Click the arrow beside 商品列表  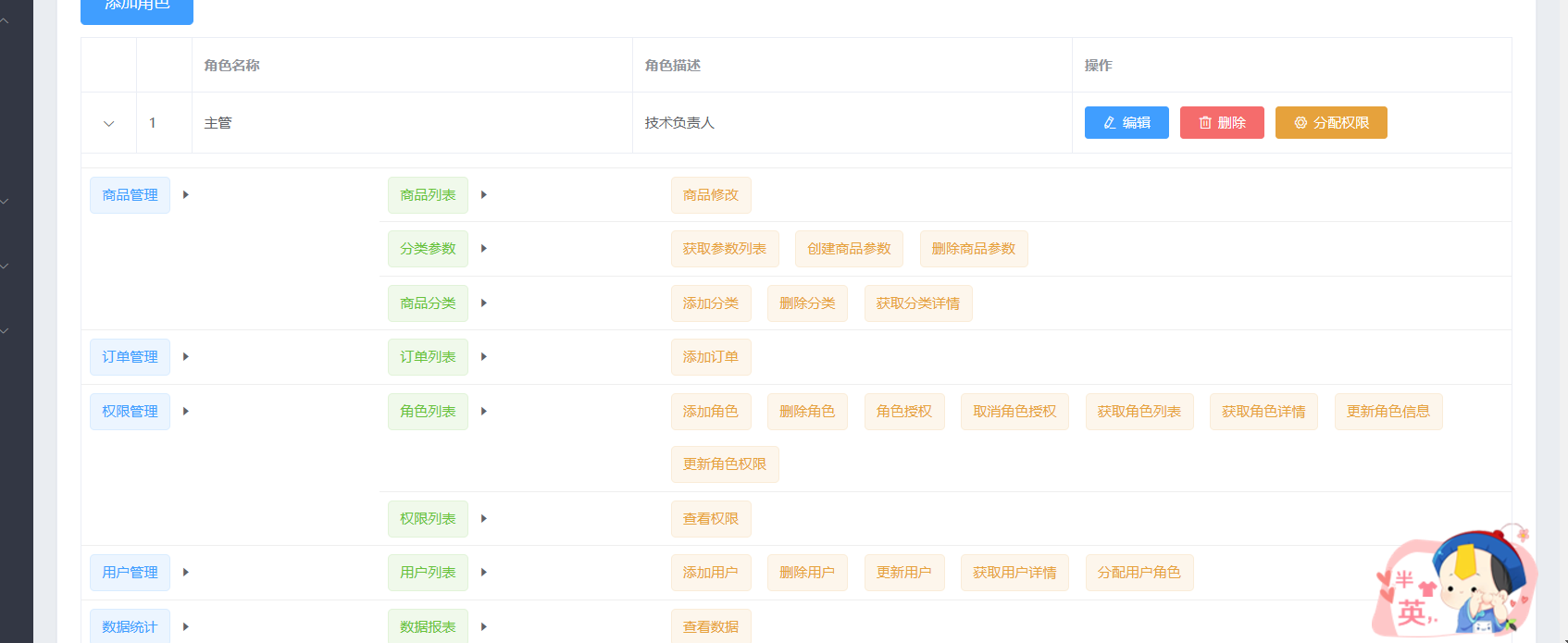484,195
